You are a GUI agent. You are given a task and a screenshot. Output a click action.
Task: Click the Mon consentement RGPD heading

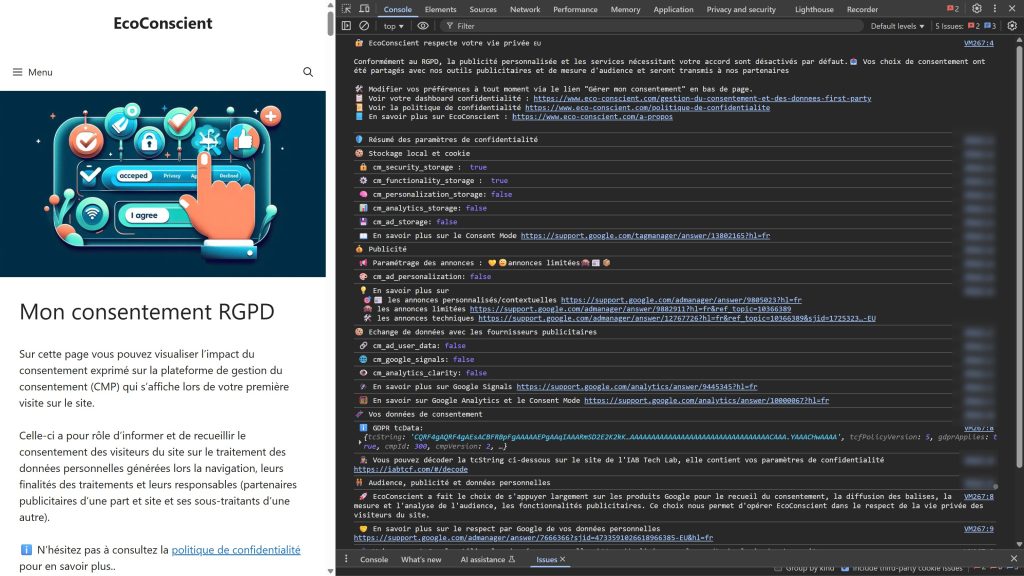tap(147, 312)
